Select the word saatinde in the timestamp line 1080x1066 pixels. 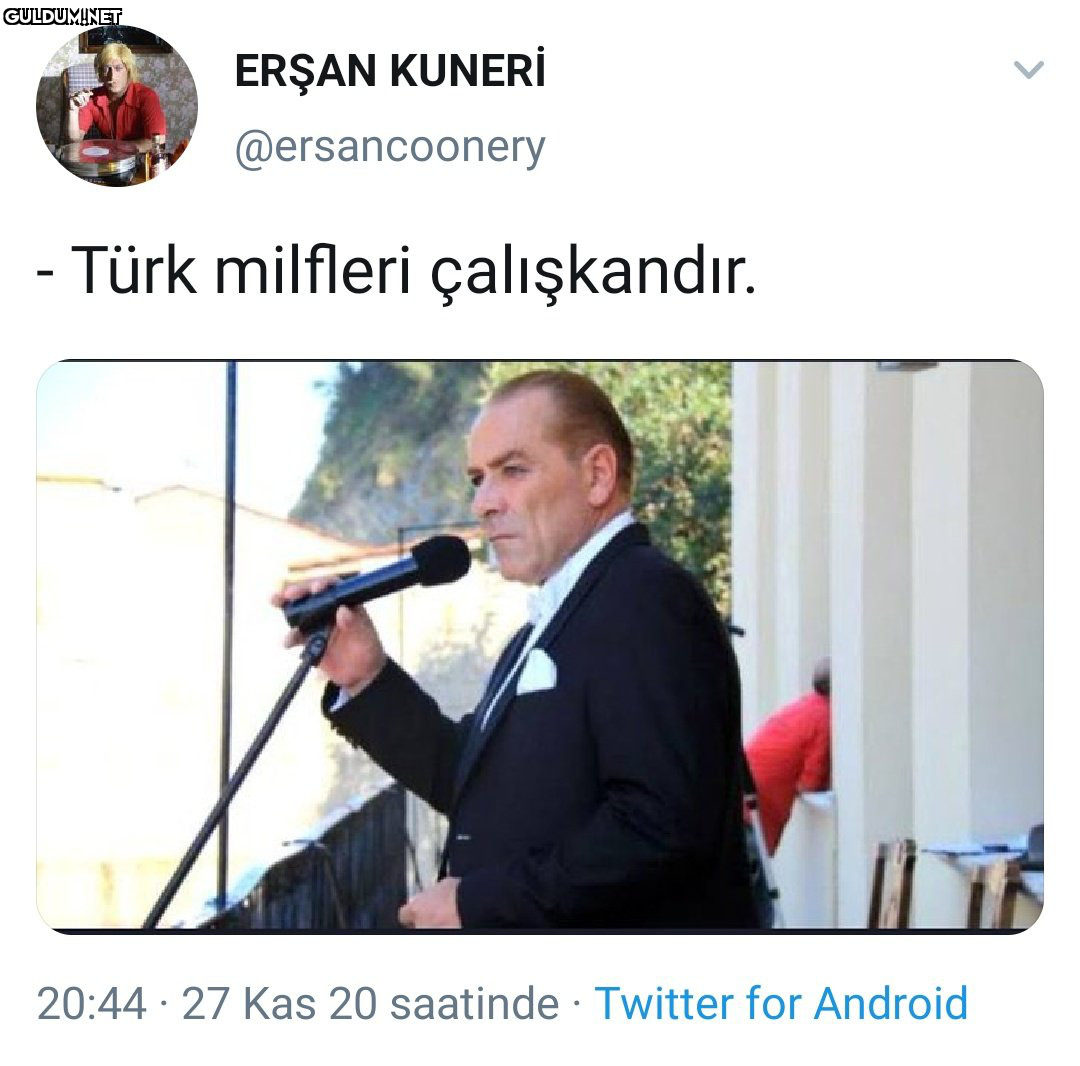475,1003
